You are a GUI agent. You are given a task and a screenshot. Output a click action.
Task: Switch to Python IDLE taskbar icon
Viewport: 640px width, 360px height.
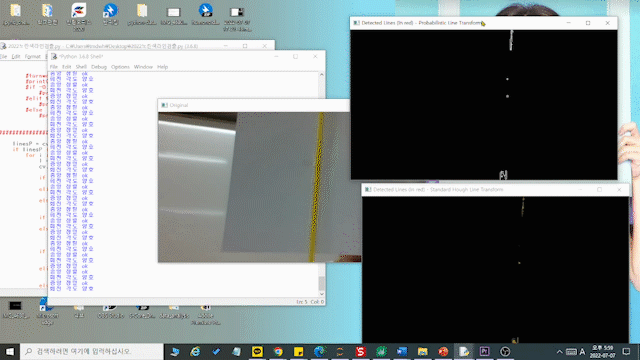pyautogui.click(x=464, y=351)
